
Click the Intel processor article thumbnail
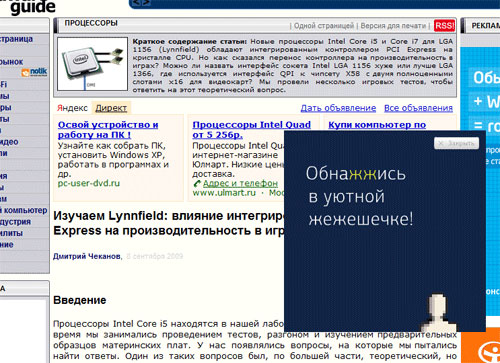92,64
